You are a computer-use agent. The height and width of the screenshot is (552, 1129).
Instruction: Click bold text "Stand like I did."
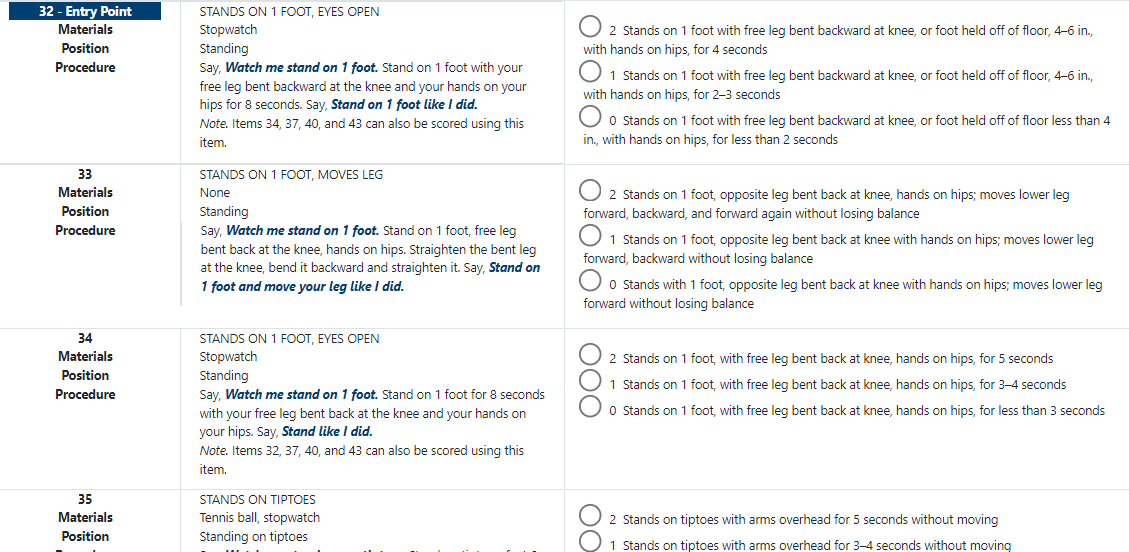[326, 432]
